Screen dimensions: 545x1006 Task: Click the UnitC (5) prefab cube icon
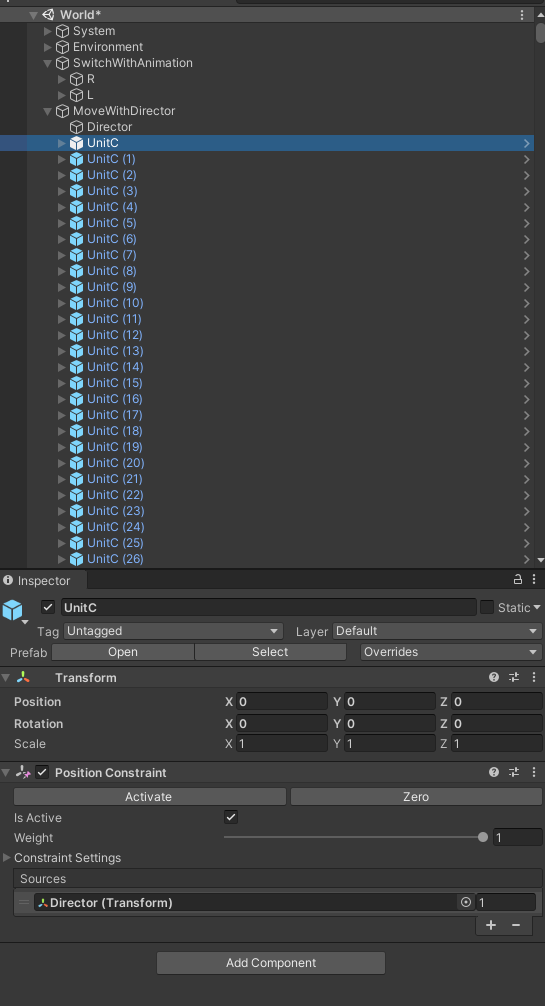[76, 223]
